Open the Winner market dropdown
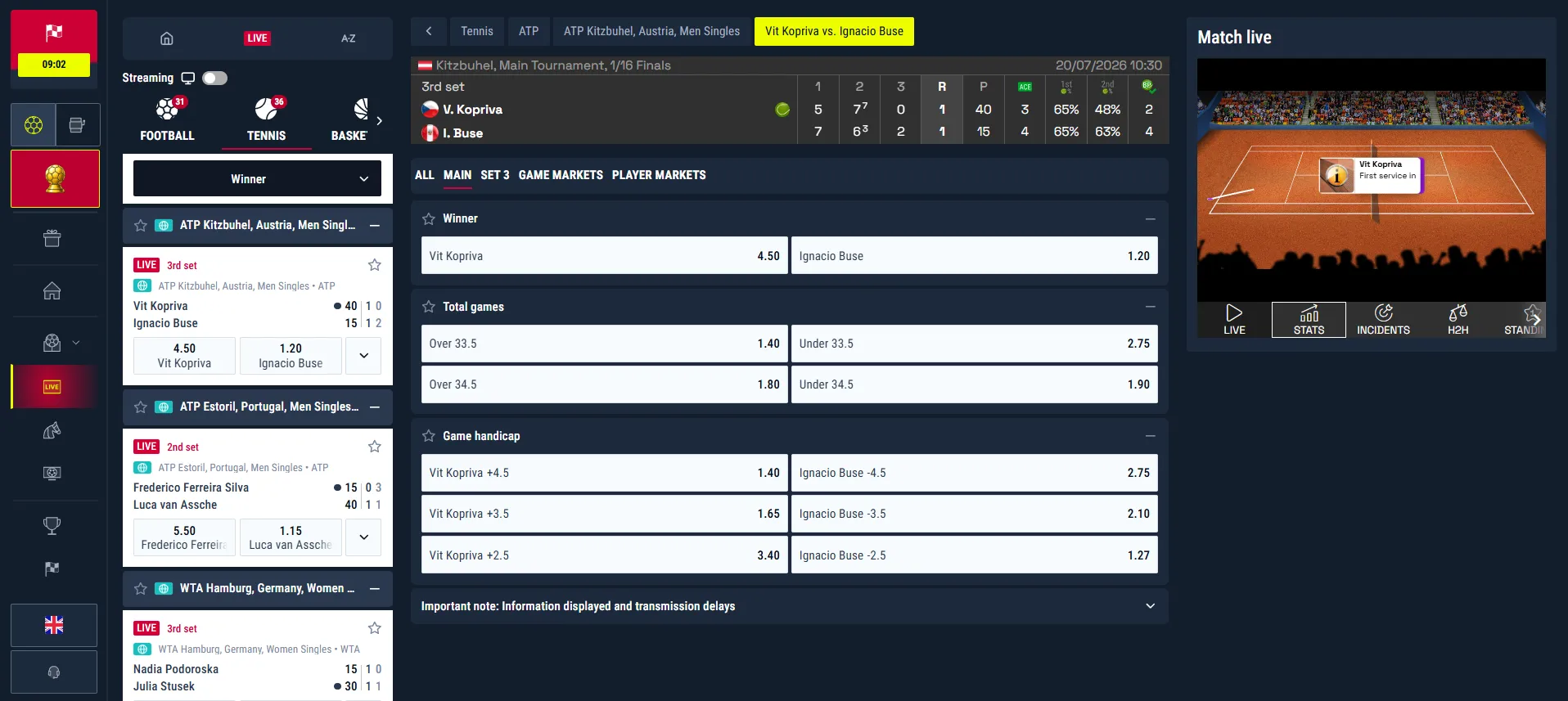 257,178
